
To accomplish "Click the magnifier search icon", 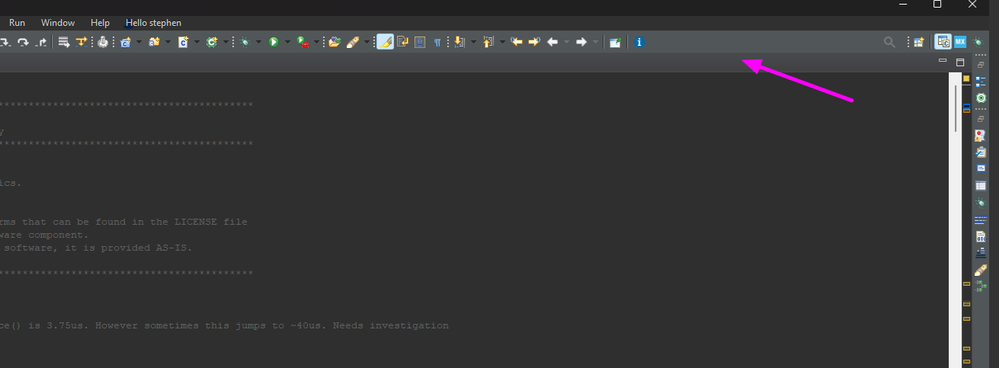I will click(x=889, y=42).
